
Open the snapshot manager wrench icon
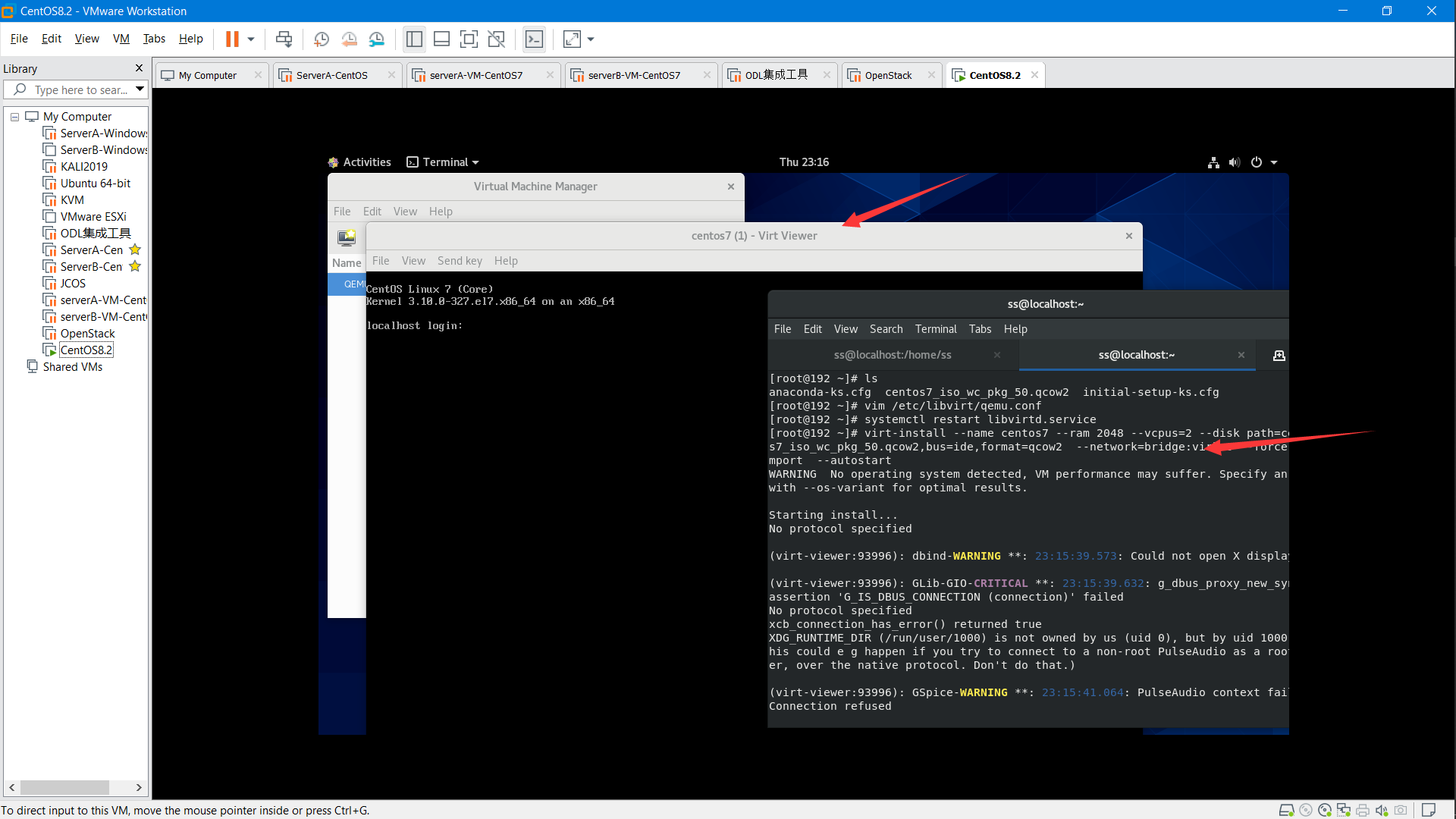377,39
